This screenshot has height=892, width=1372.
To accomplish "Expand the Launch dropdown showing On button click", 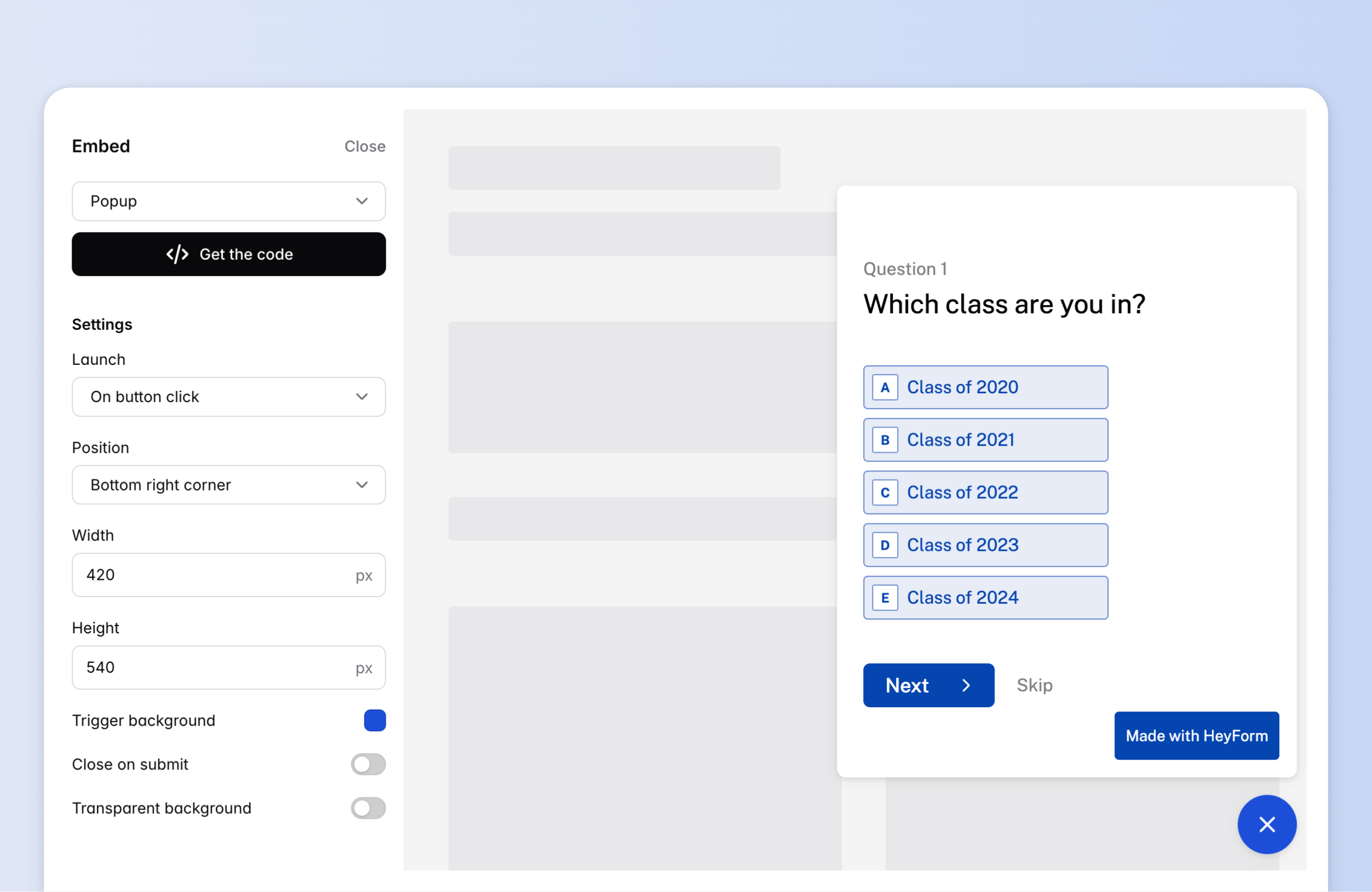I will pos(228,397).
